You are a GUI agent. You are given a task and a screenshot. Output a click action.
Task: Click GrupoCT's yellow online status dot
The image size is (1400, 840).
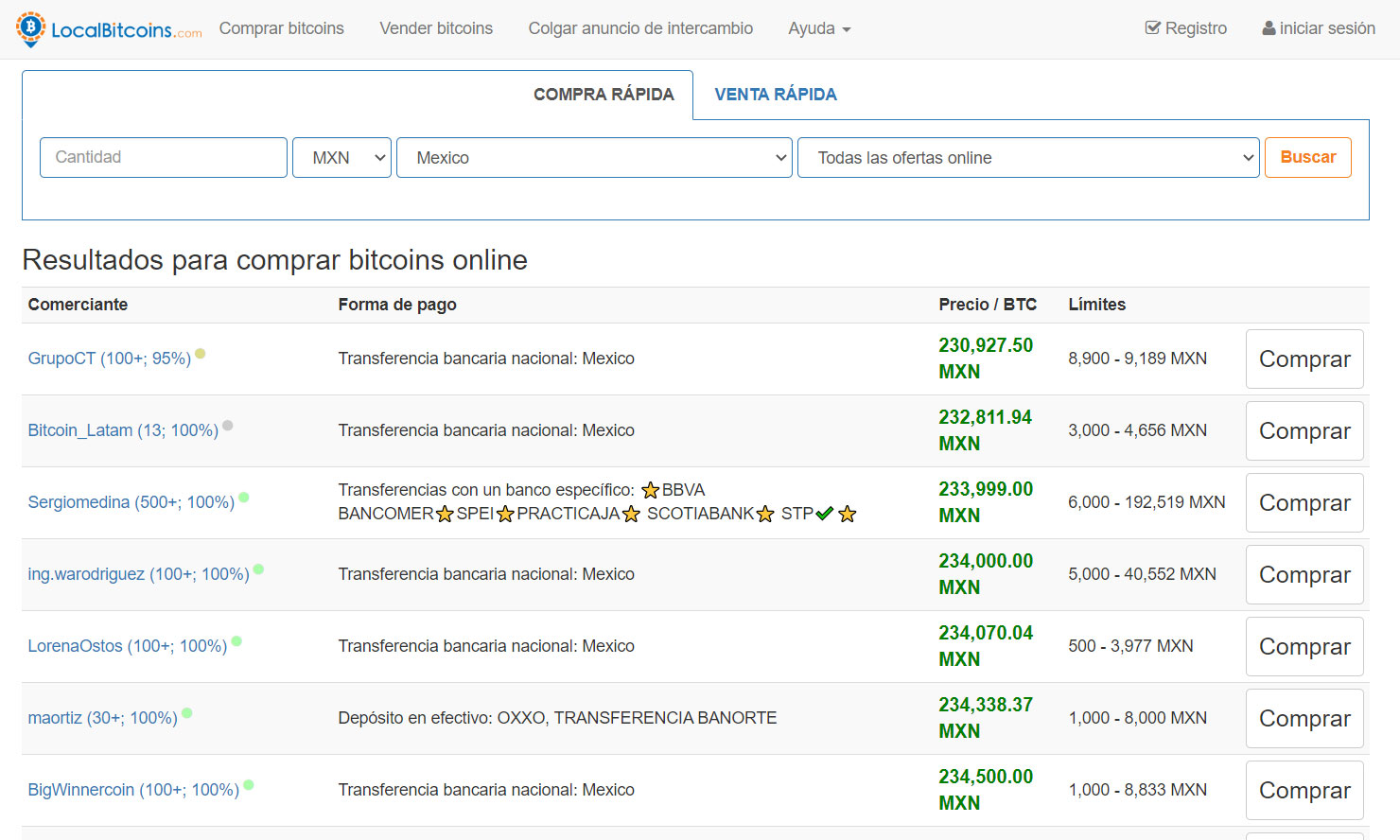tap(201, 354)
